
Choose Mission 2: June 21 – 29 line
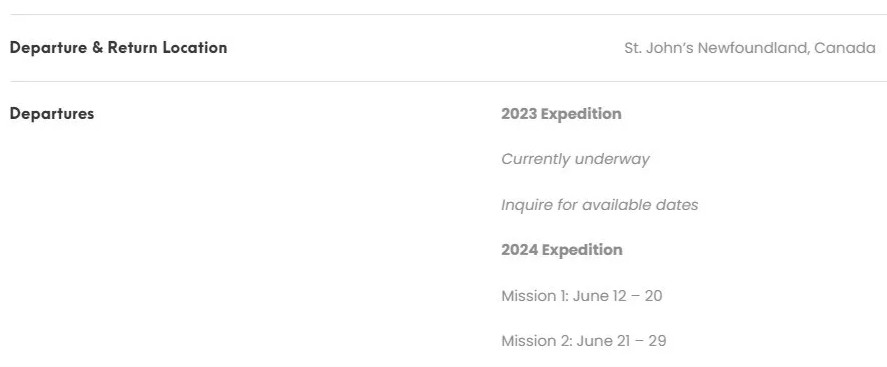[584, 341]
